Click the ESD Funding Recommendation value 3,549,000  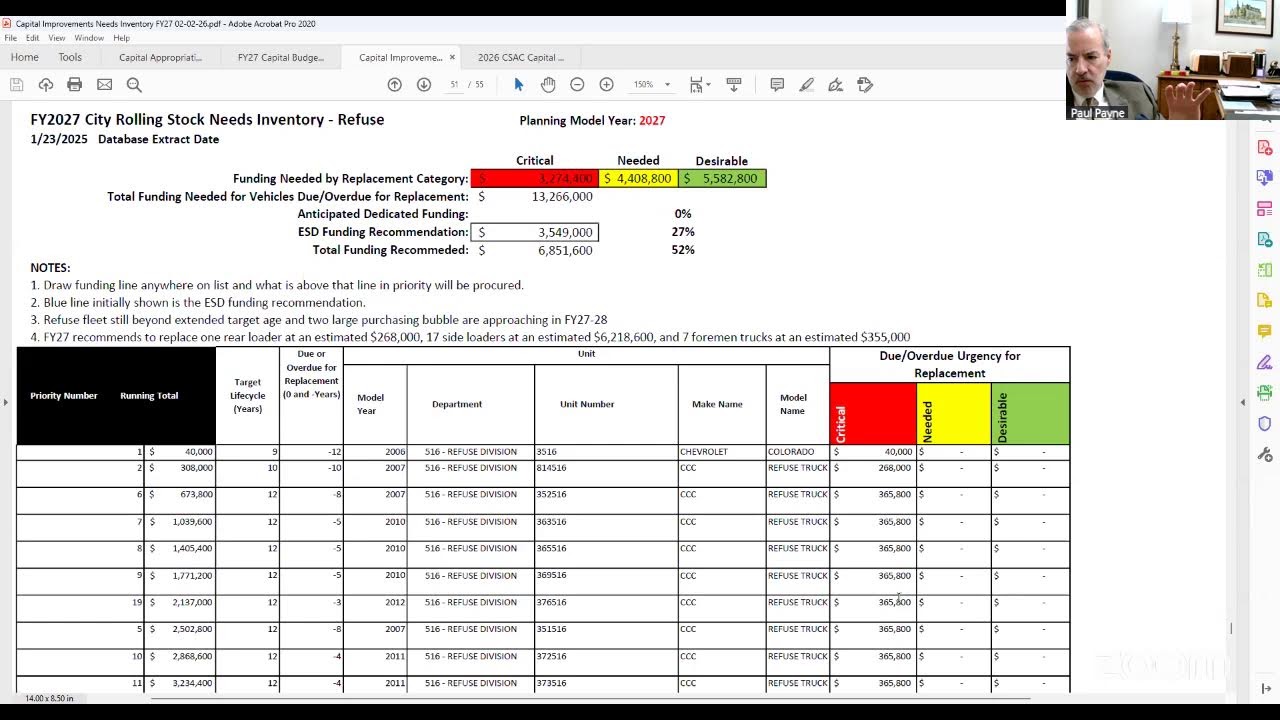535,232
